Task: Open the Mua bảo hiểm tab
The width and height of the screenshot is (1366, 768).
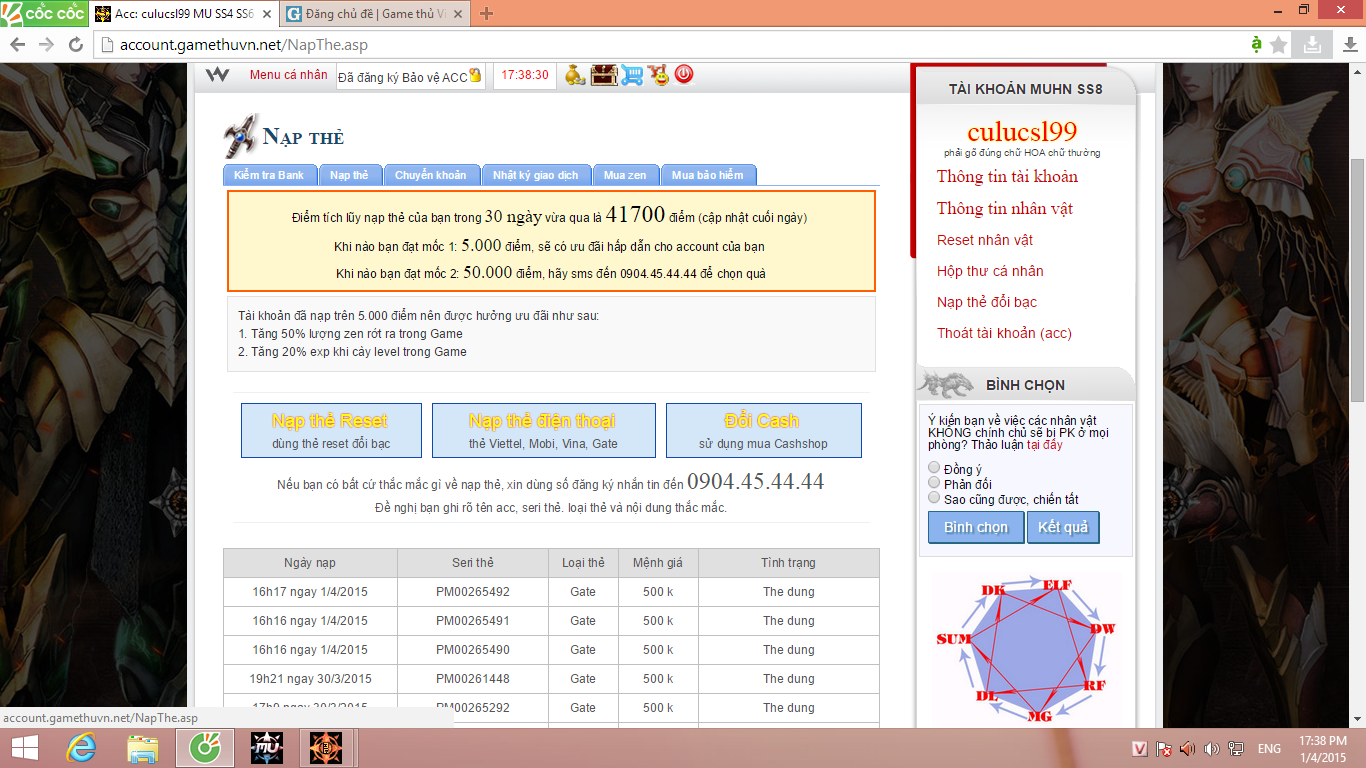Action: [x=708, y=175]
